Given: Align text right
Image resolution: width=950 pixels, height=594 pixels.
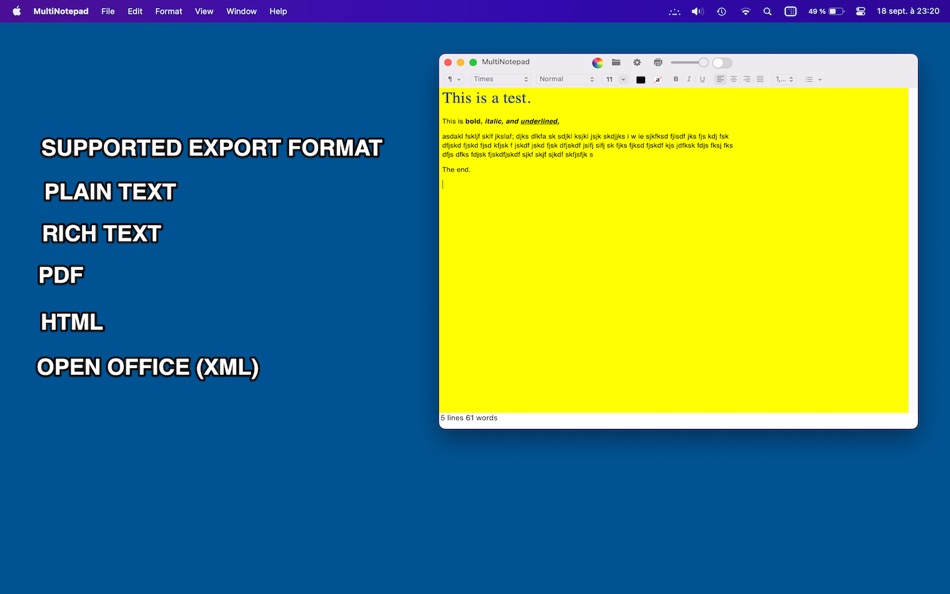Looking at the screenshot, I should (x=747, y=79).
